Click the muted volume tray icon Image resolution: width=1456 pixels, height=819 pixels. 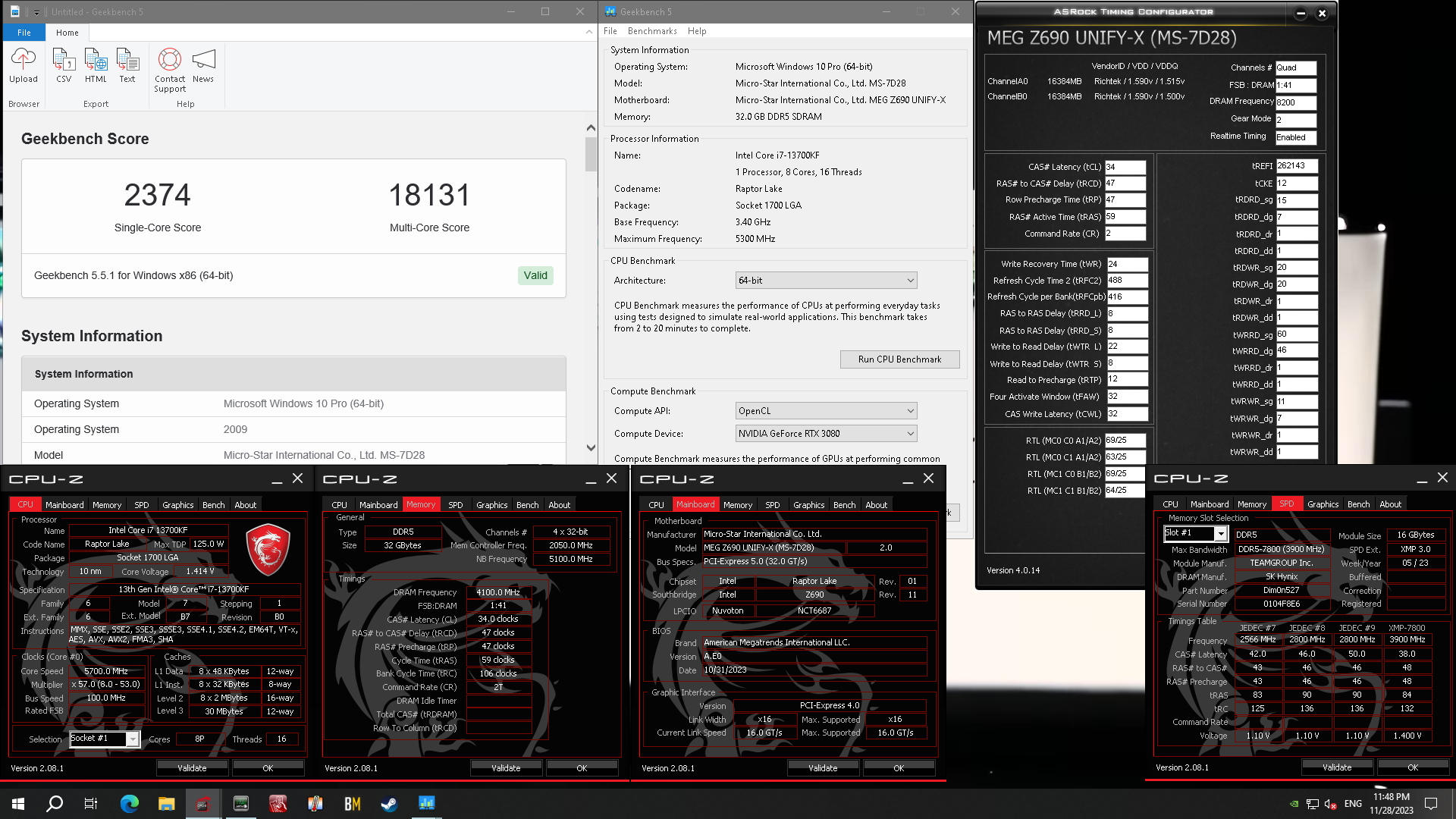click(1330, 804)
